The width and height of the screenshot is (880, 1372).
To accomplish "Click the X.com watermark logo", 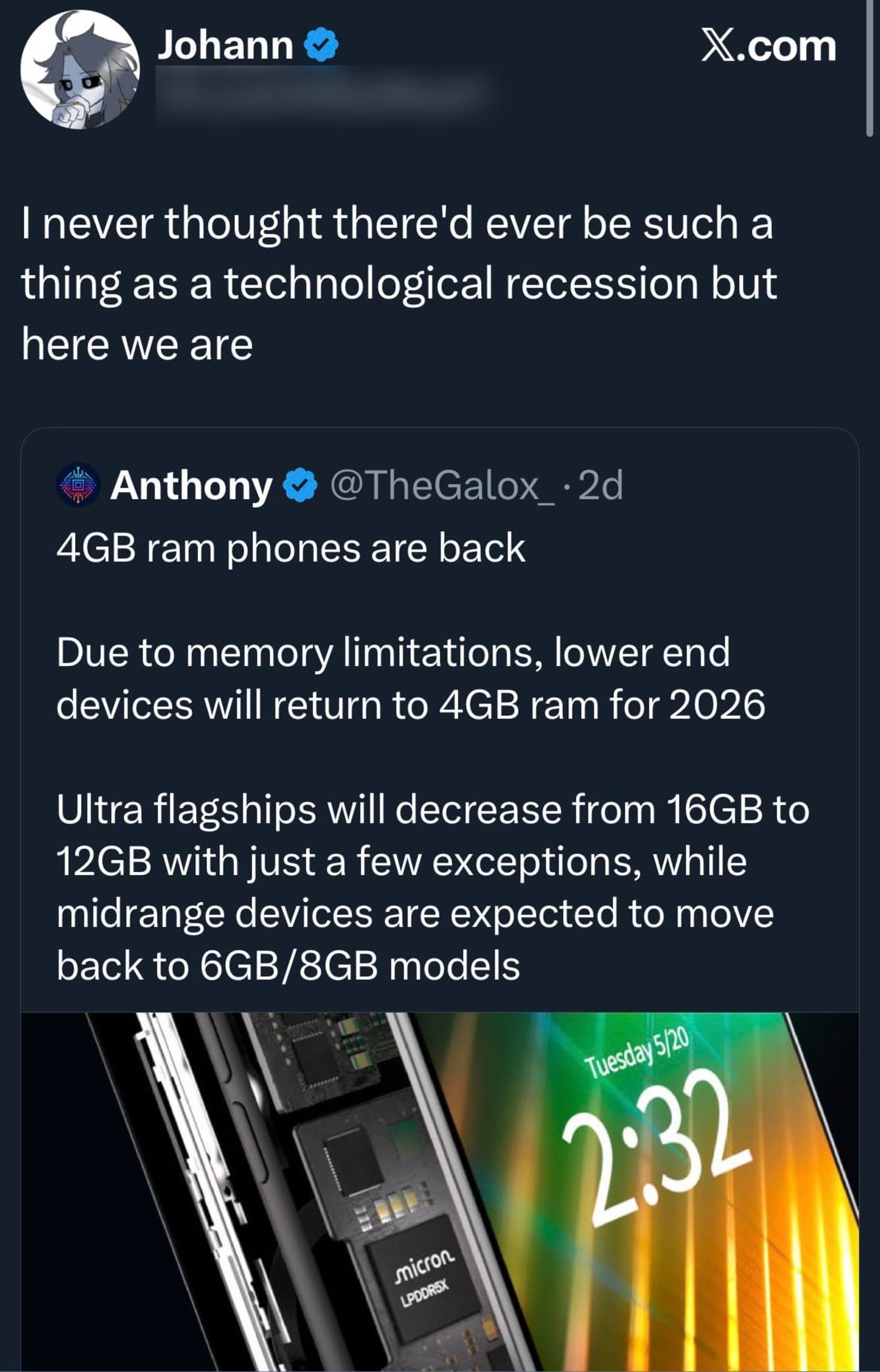I will (769, 46).
